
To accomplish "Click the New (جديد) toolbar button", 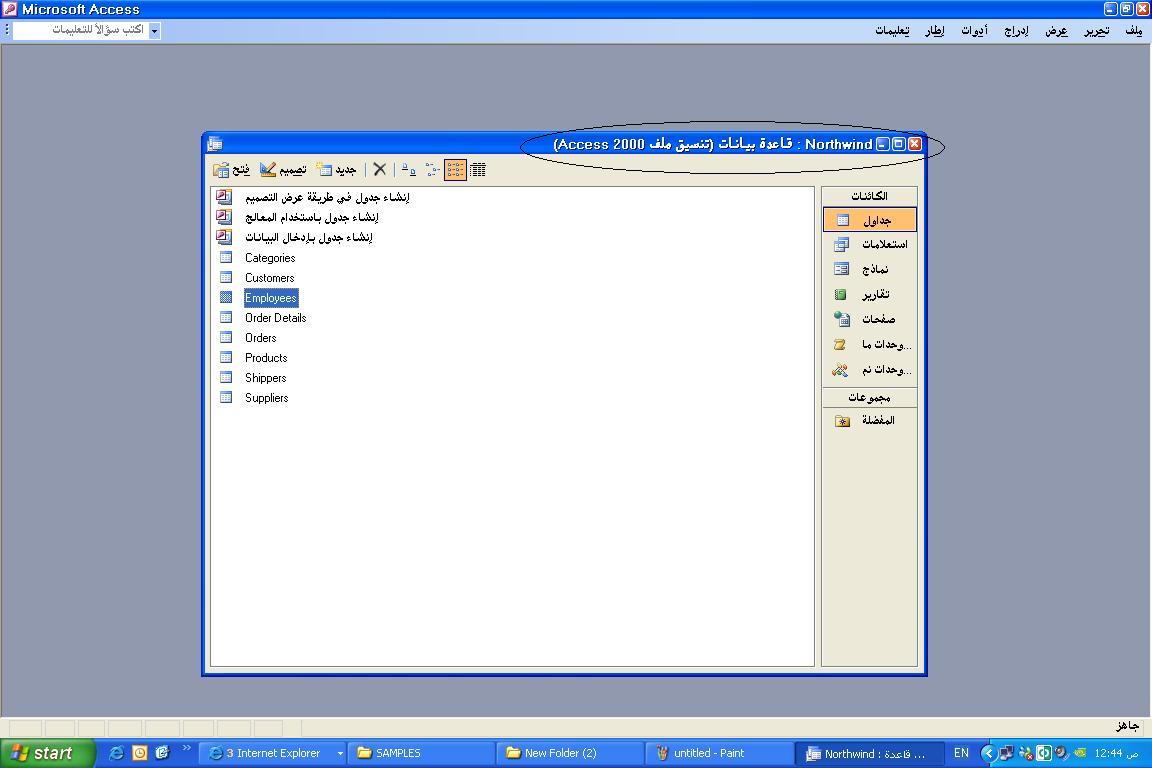I will (x=336, y=170).
